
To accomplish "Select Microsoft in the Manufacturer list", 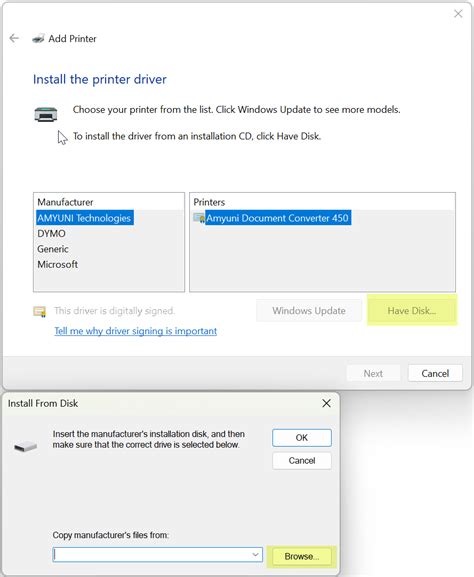I will tap(57, 264).
